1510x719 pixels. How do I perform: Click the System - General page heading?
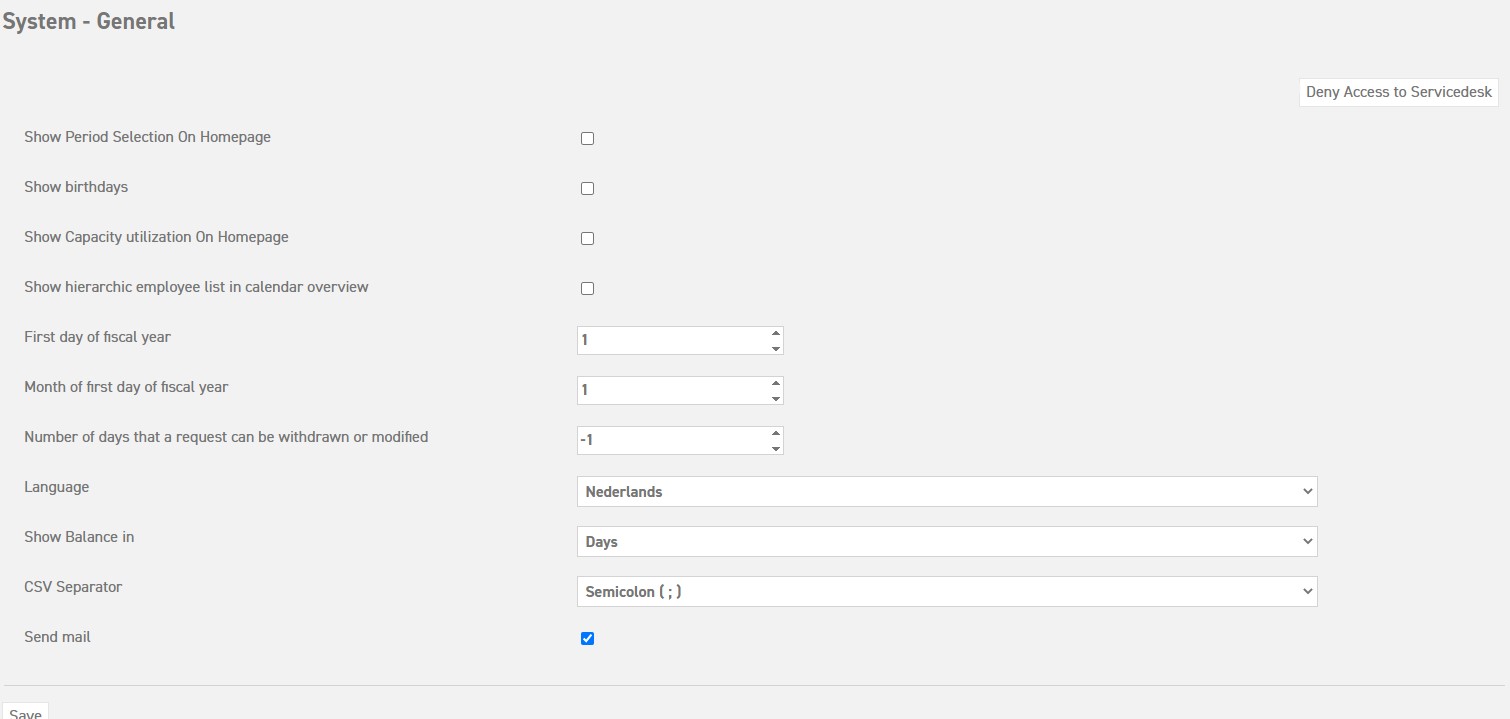pyautogui.click(x=89, y=20)
